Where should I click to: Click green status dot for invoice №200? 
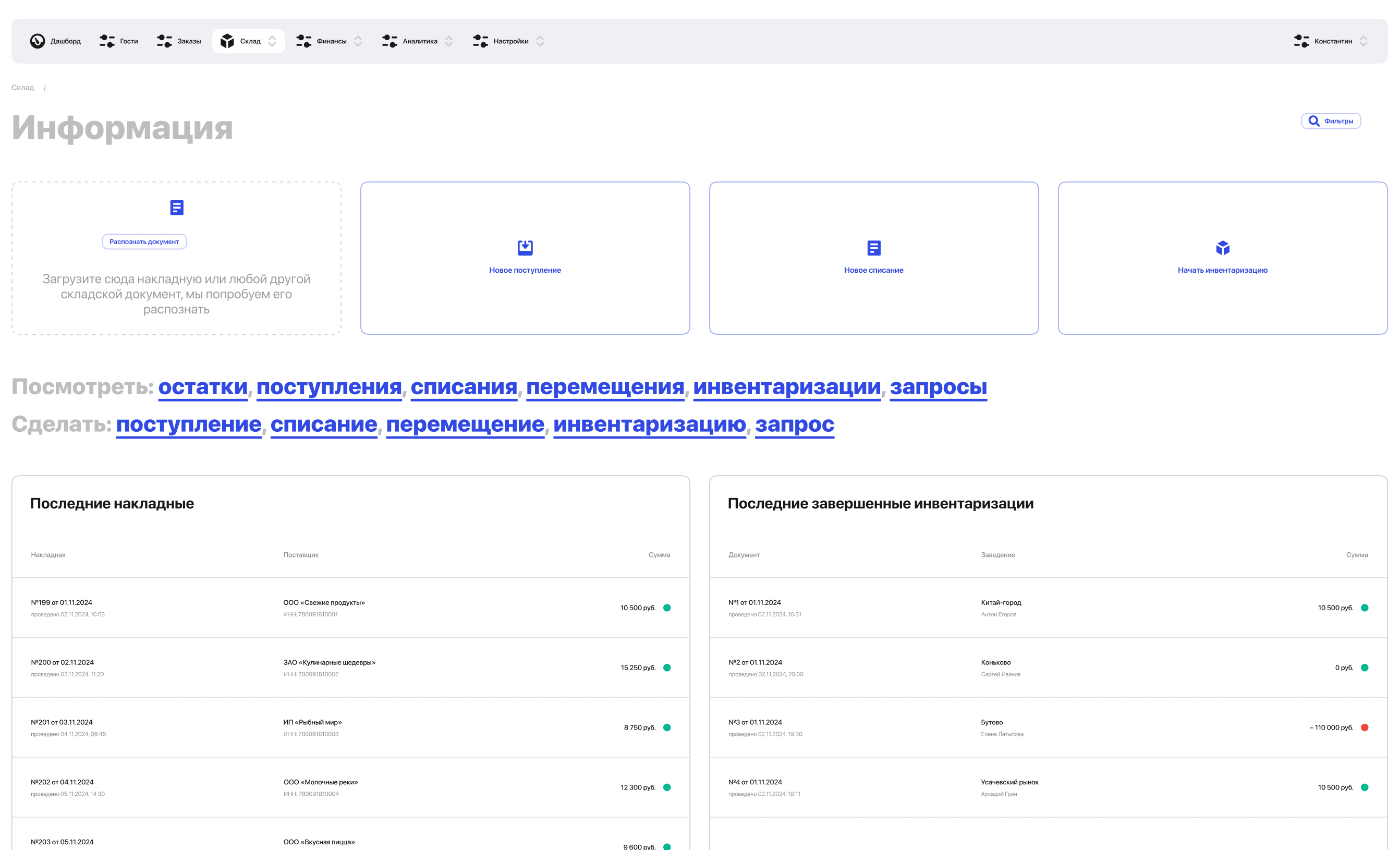[667, 667]
